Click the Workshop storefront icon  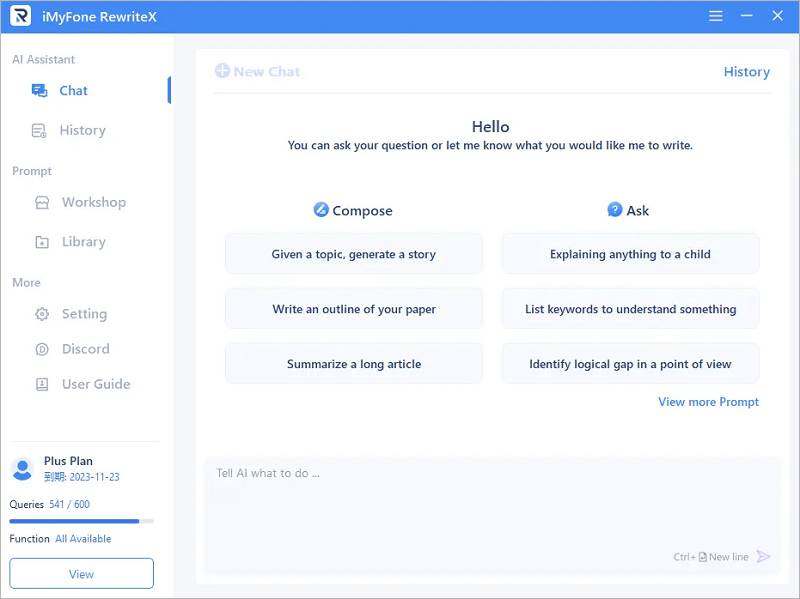42,203
